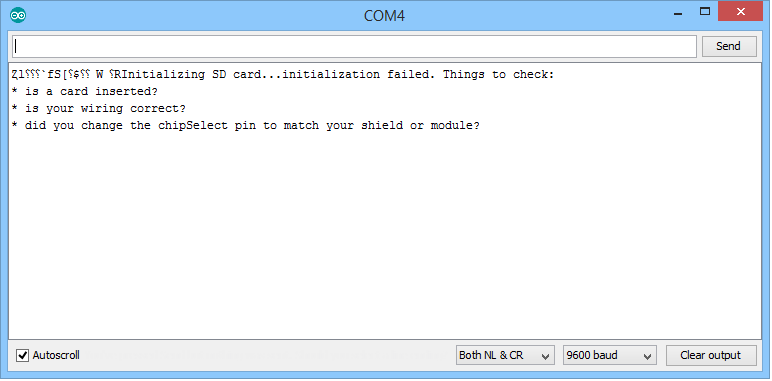Click the 'is a card inserted?' line
The image size is (772, 381).
(85, 92)
